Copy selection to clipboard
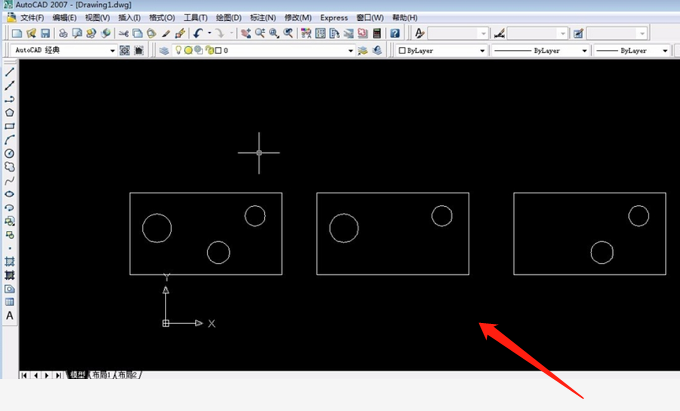 click(x=137, y=33)
